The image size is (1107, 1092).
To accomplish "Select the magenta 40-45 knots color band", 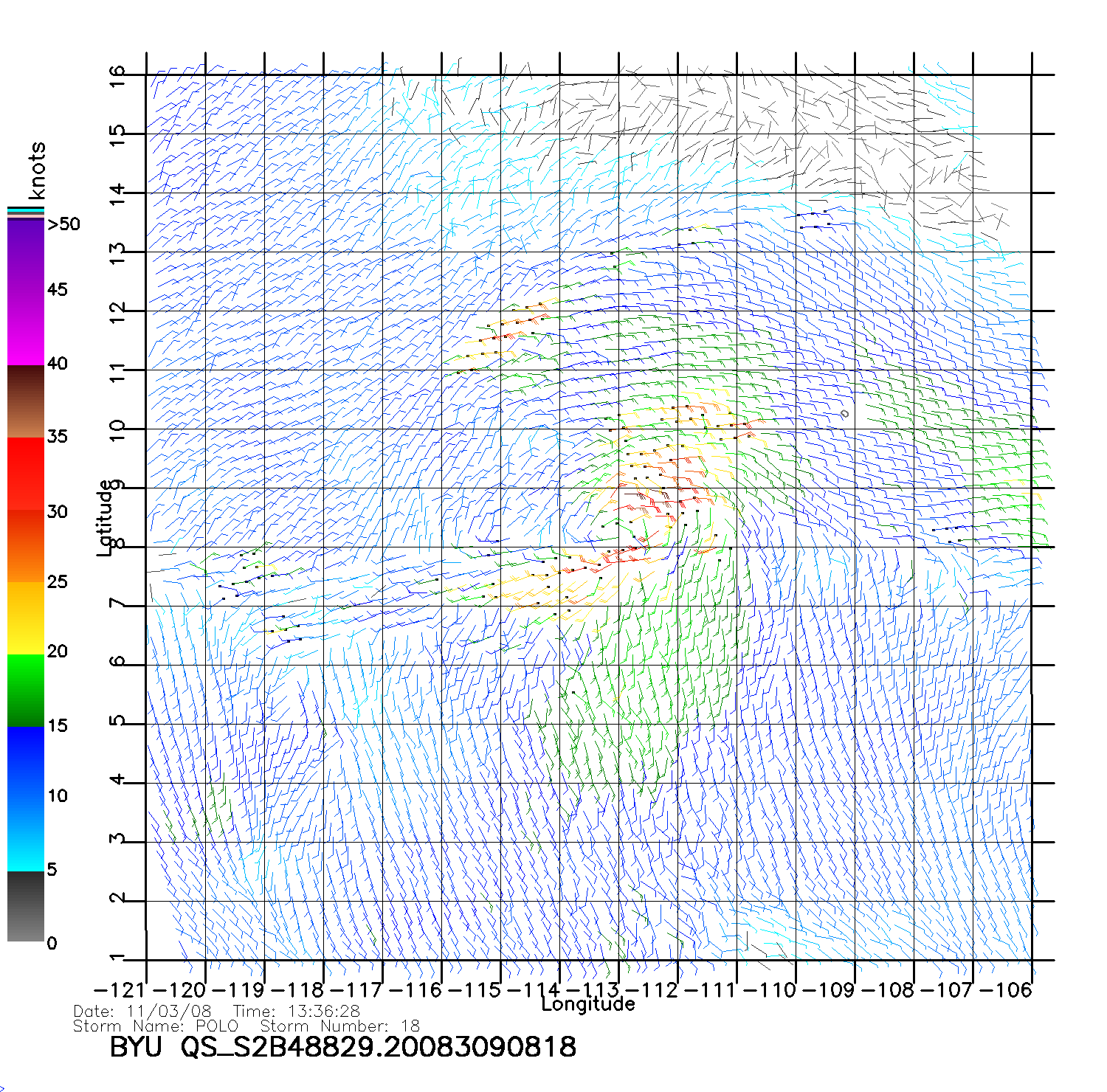I will point(25,328).
